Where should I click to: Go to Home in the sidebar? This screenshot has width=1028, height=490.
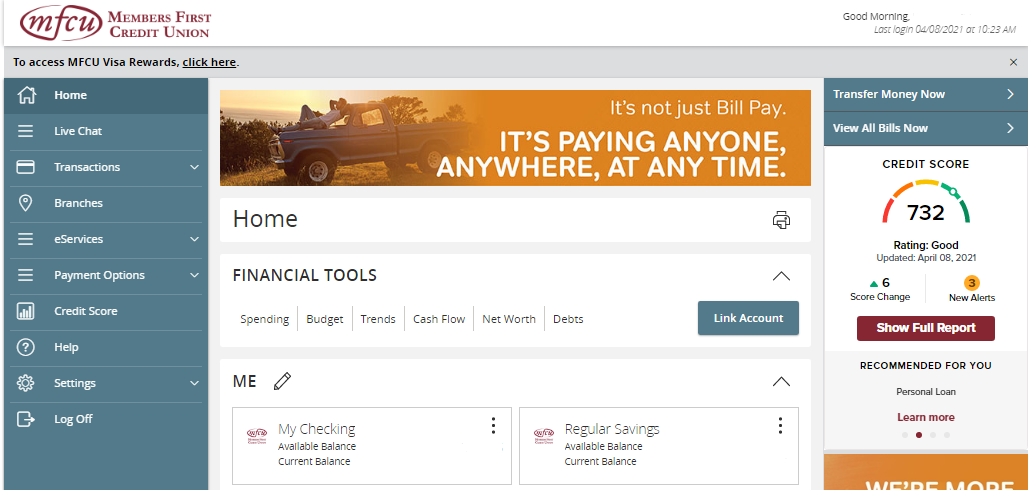[x=106, y=95]
